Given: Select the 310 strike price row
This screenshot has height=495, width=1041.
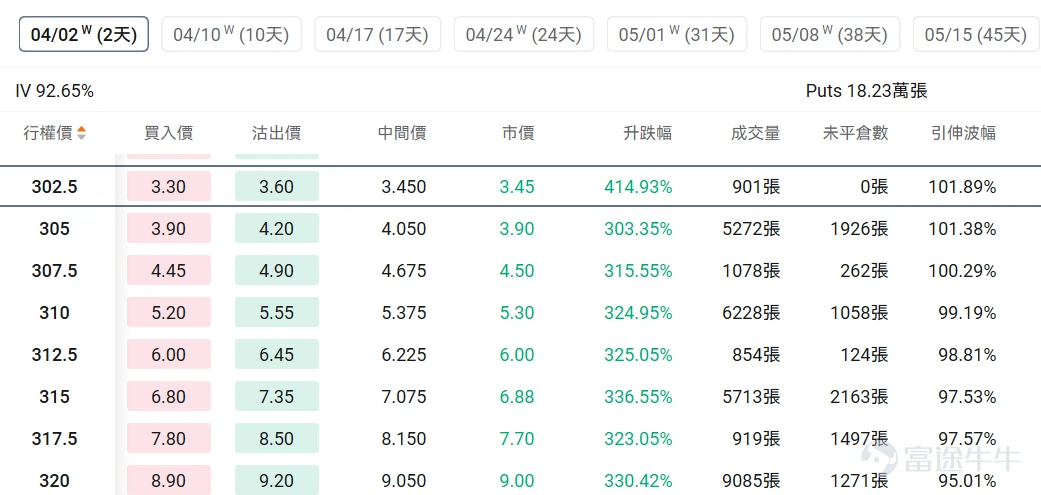Looking at the screenshot, I should pos(520,313).
